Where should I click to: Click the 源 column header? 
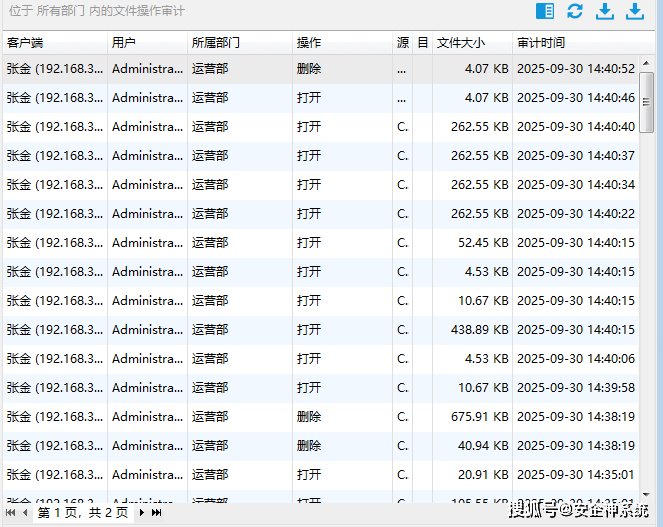pos(403,42)
